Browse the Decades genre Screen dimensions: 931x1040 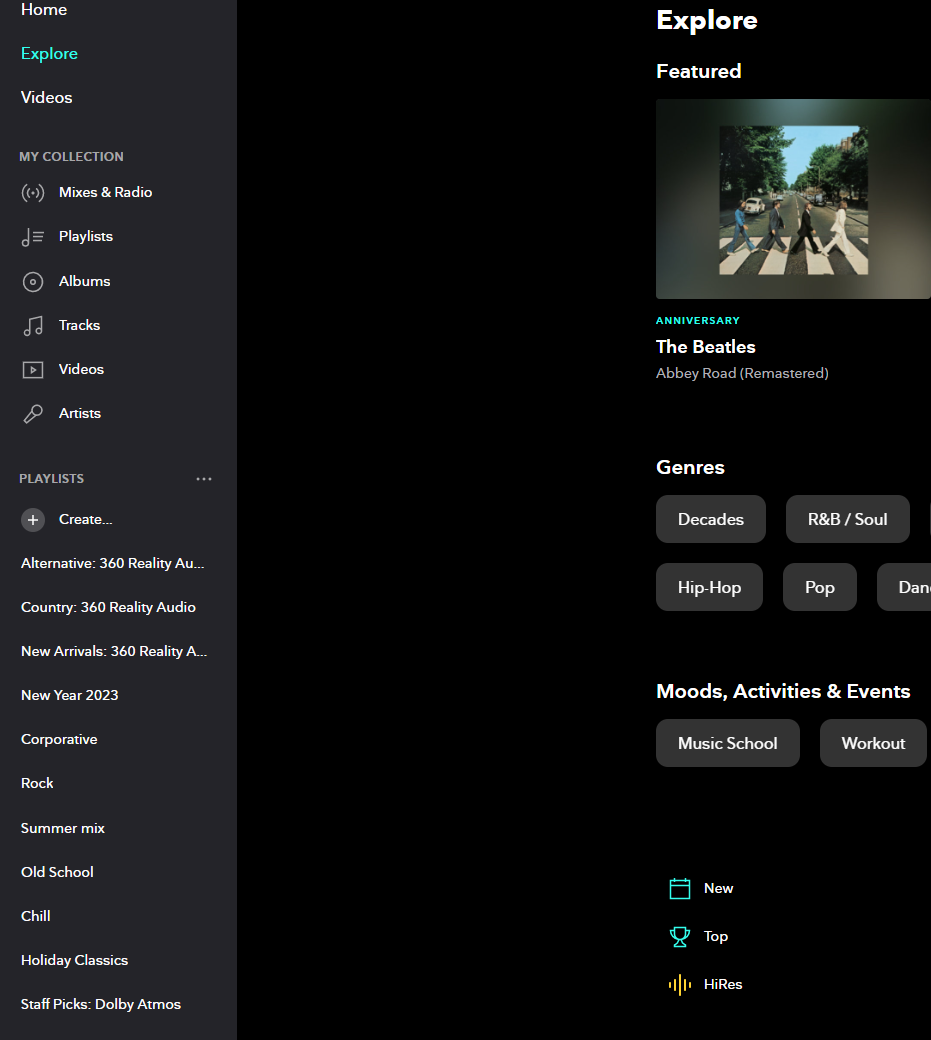tap(711, 519)
